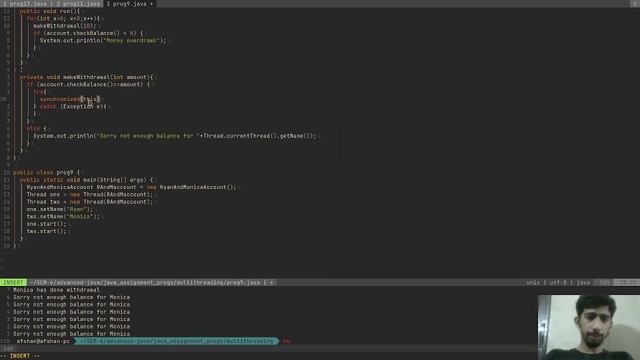
Task: Click the utf-8 encoding indicator
Action: (558, 282)
